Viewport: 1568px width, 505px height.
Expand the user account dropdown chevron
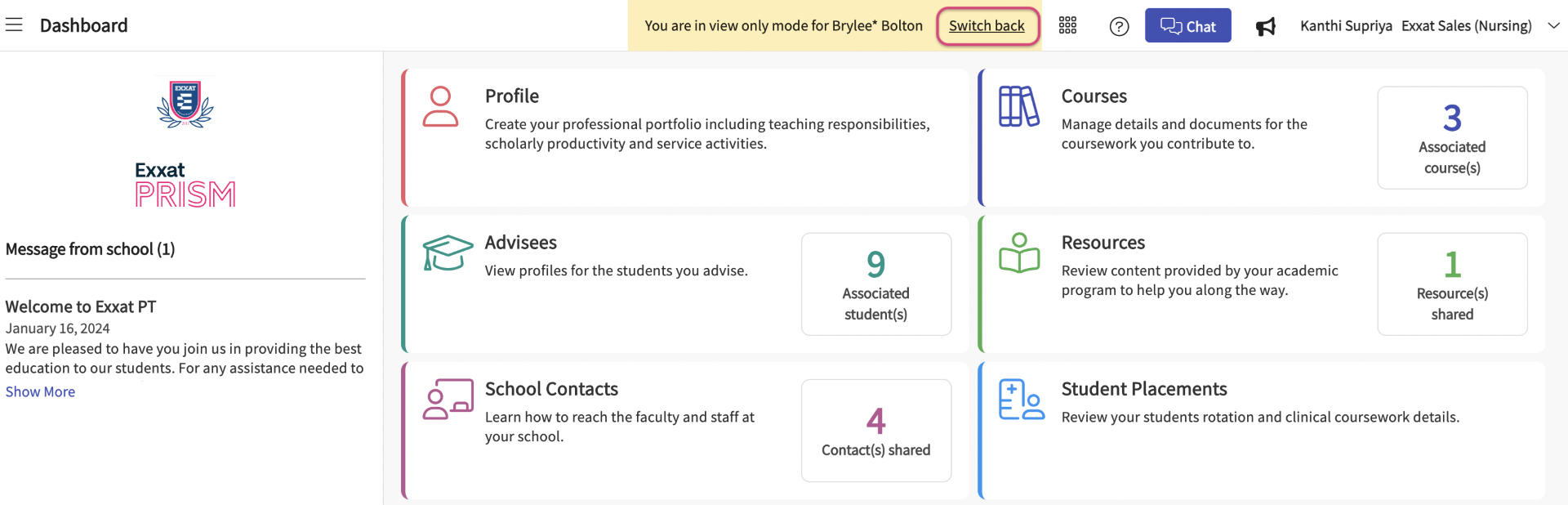(1553, 25)
